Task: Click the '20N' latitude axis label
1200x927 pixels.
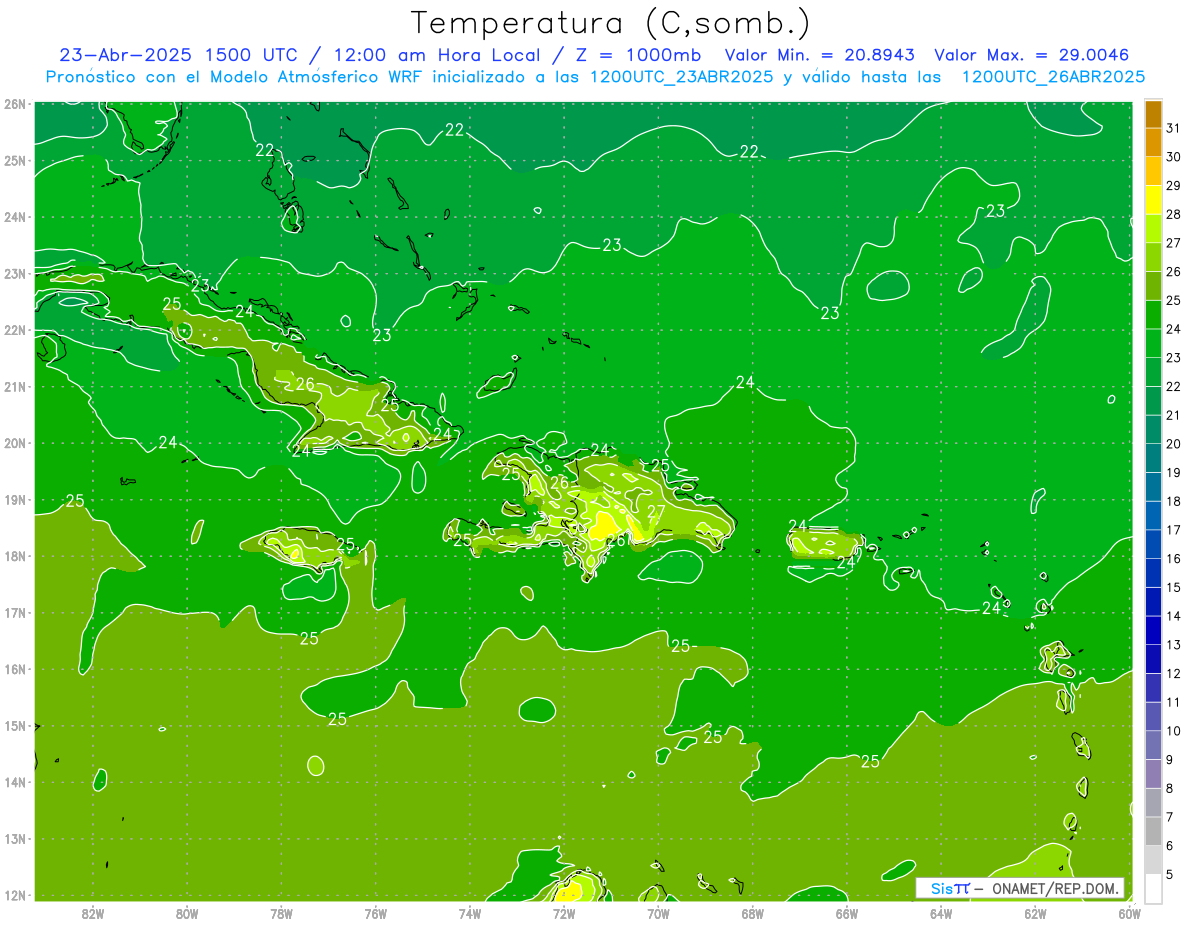Action: click(x=14, y=443)
